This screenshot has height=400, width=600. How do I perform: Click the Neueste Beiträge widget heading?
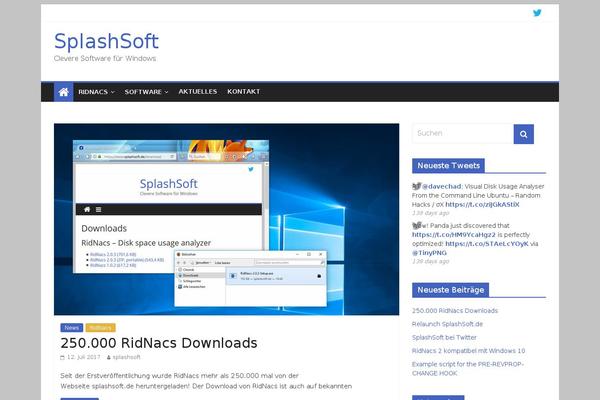[450, 290]
